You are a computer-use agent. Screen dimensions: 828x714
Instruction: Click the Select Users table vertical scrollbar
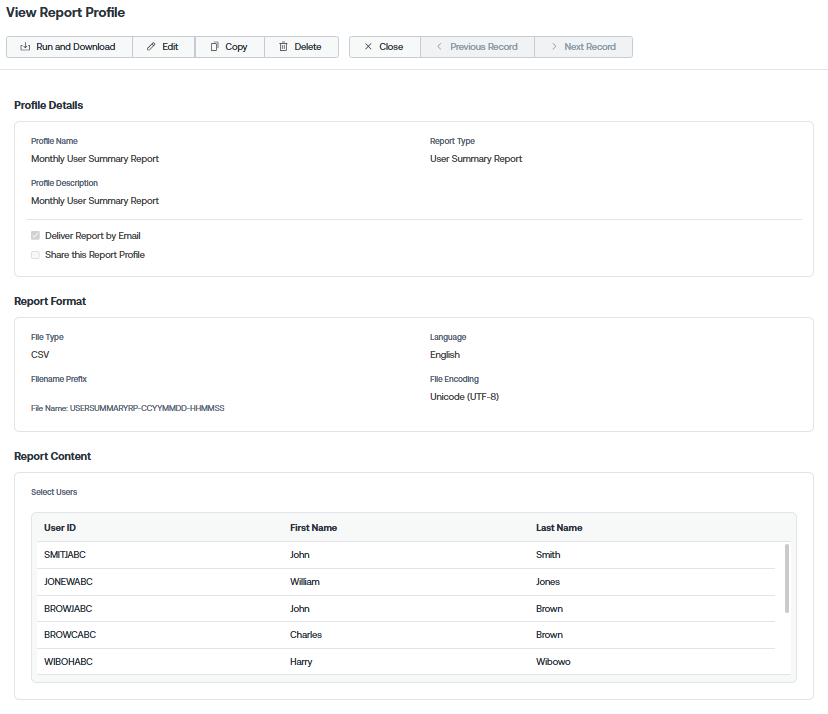click(x=787, y=578)
